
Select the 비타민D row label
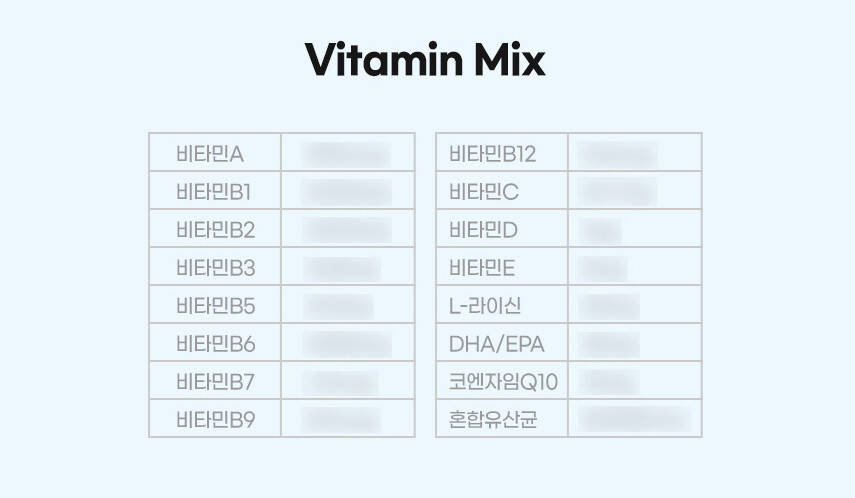[x=484, y=230]
